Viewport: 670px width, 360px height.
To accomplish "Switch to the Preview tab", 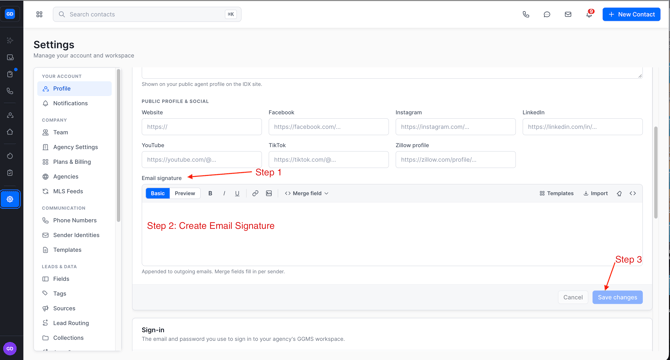I will pos(185,193).
